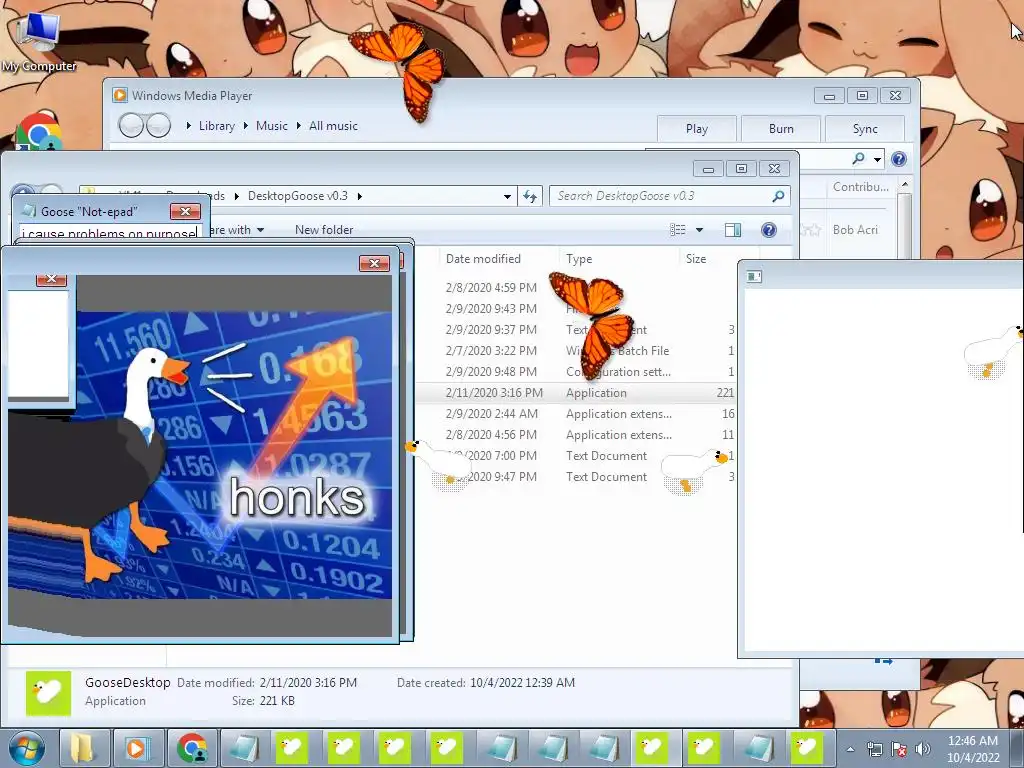Viewport: 1024px width, 768px height.
Task: Click the Media Player scrollbar up arrow
Action: click(904, 185)
